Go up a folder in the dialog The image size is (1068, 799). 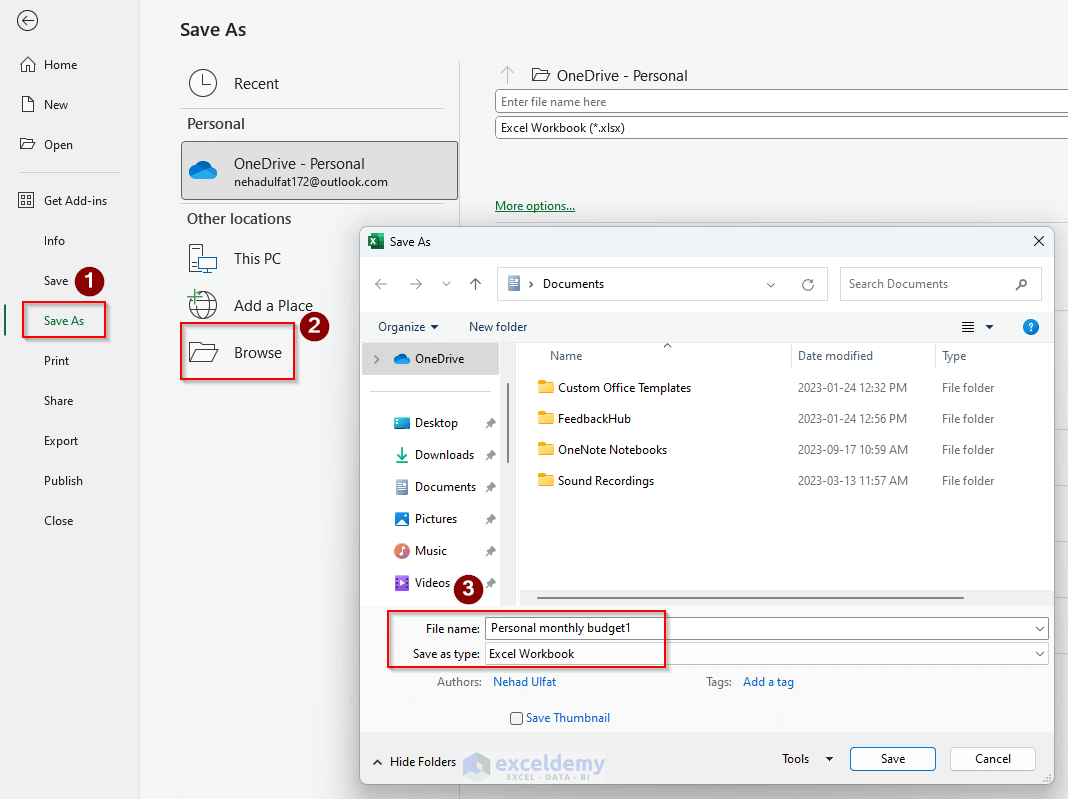pos(475,284)
